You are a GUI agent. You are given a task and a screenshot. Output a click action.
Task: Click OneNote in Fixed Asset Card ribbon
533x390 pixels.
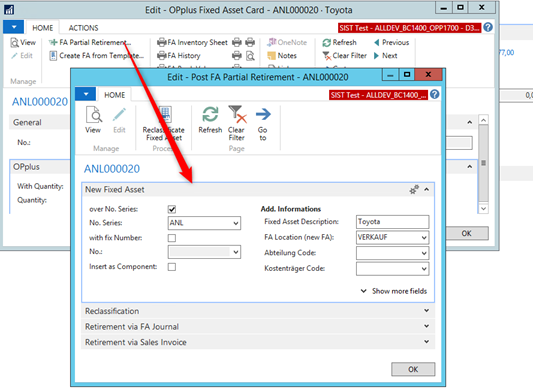[x=287, y=43]
